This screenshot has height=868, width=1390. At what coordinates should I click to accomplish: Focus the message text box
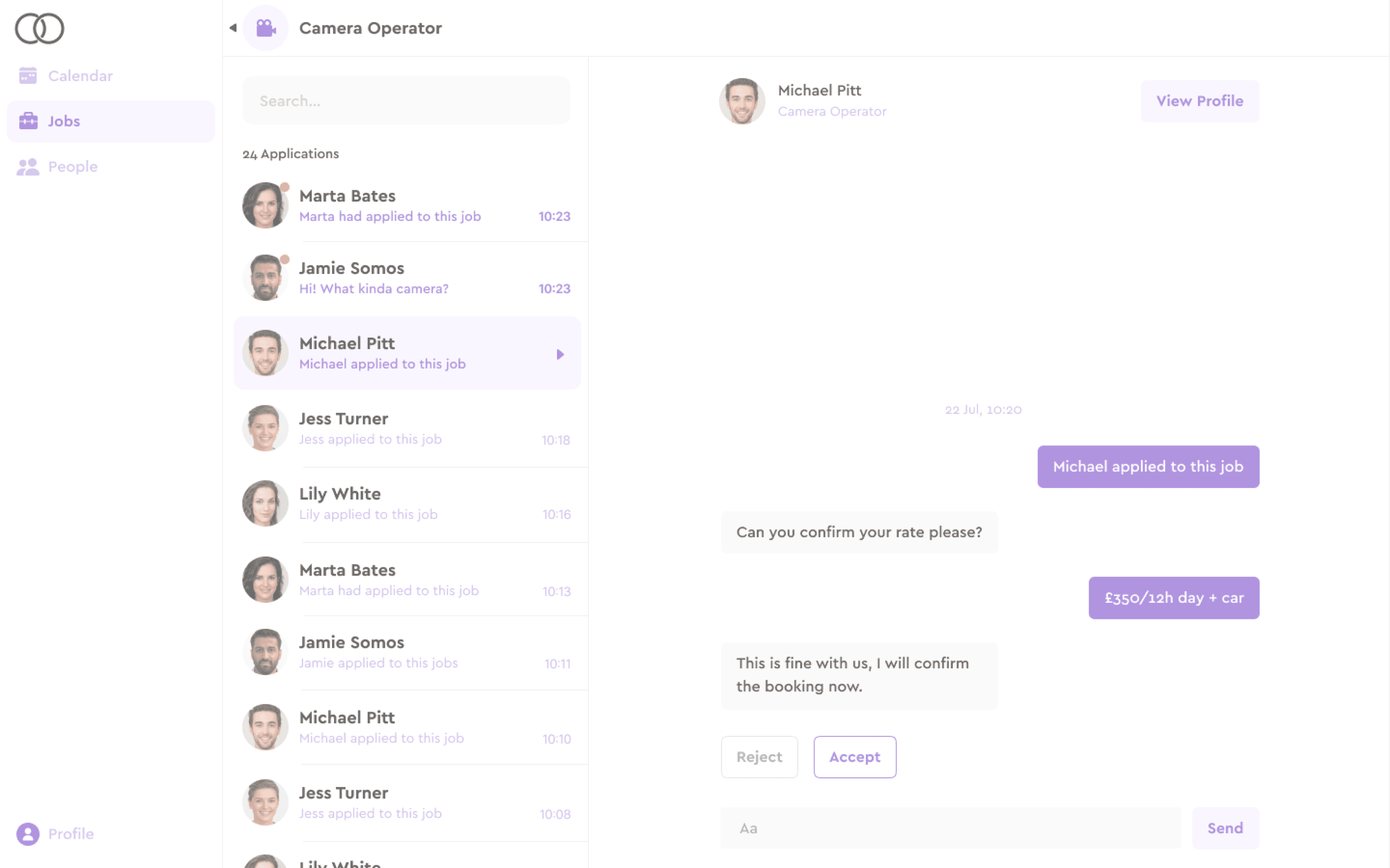(x=950, y=828)
